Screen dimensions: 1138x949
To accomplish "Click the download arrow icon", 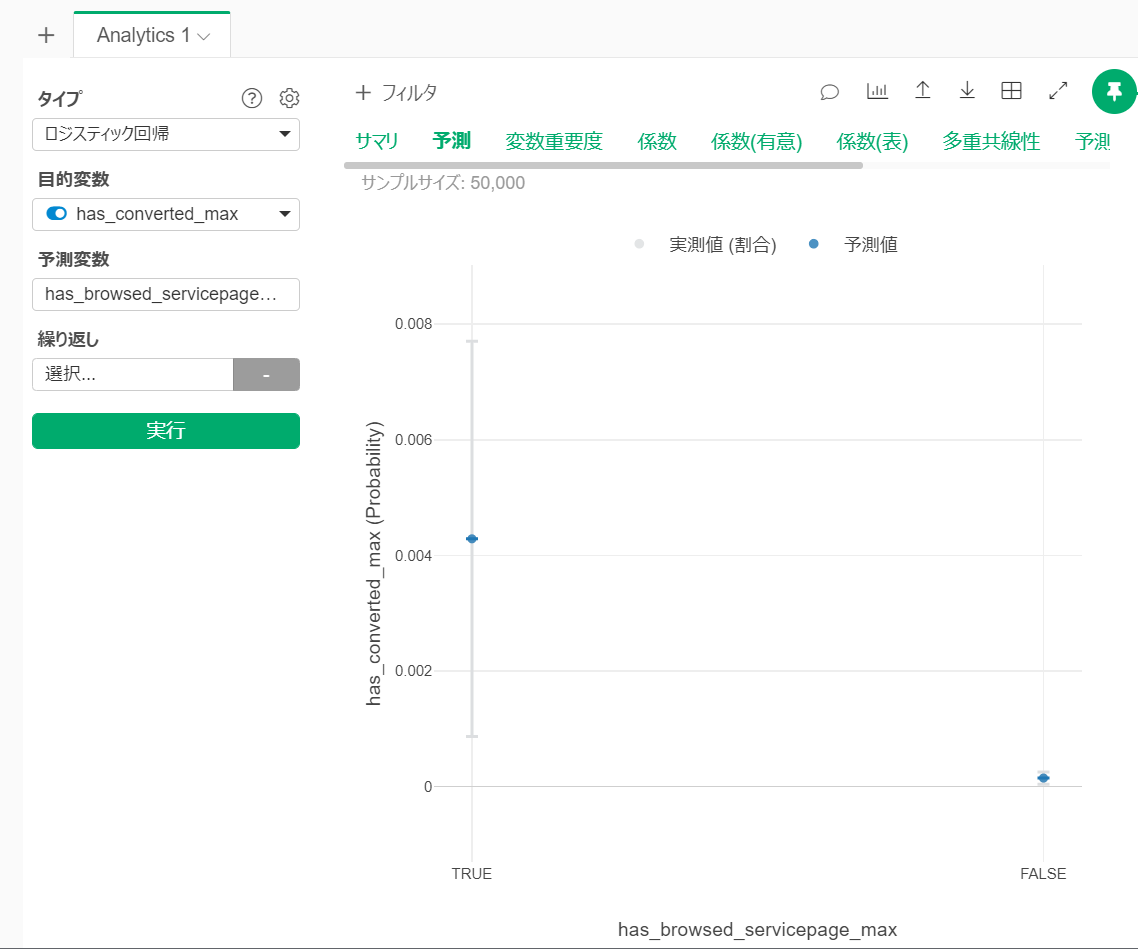I will [967, 91].
